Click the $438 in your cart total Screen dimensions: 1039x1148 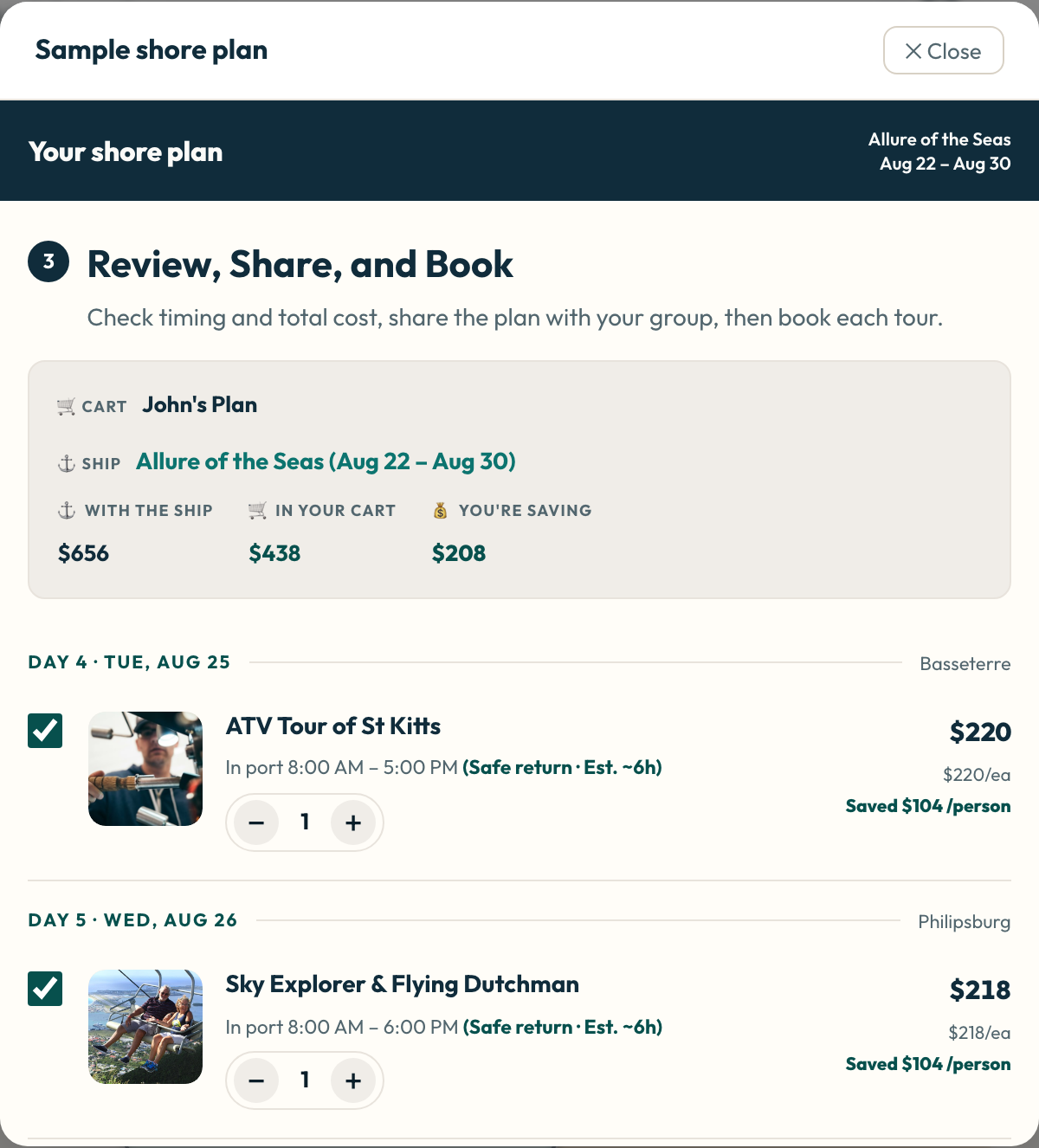tap(275, 553)
